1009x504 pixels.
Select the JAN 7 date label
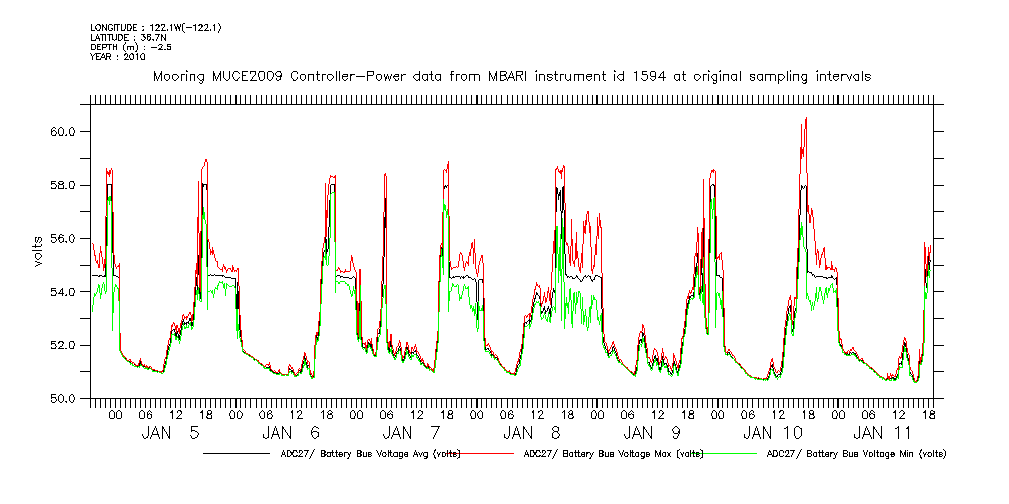411,433
